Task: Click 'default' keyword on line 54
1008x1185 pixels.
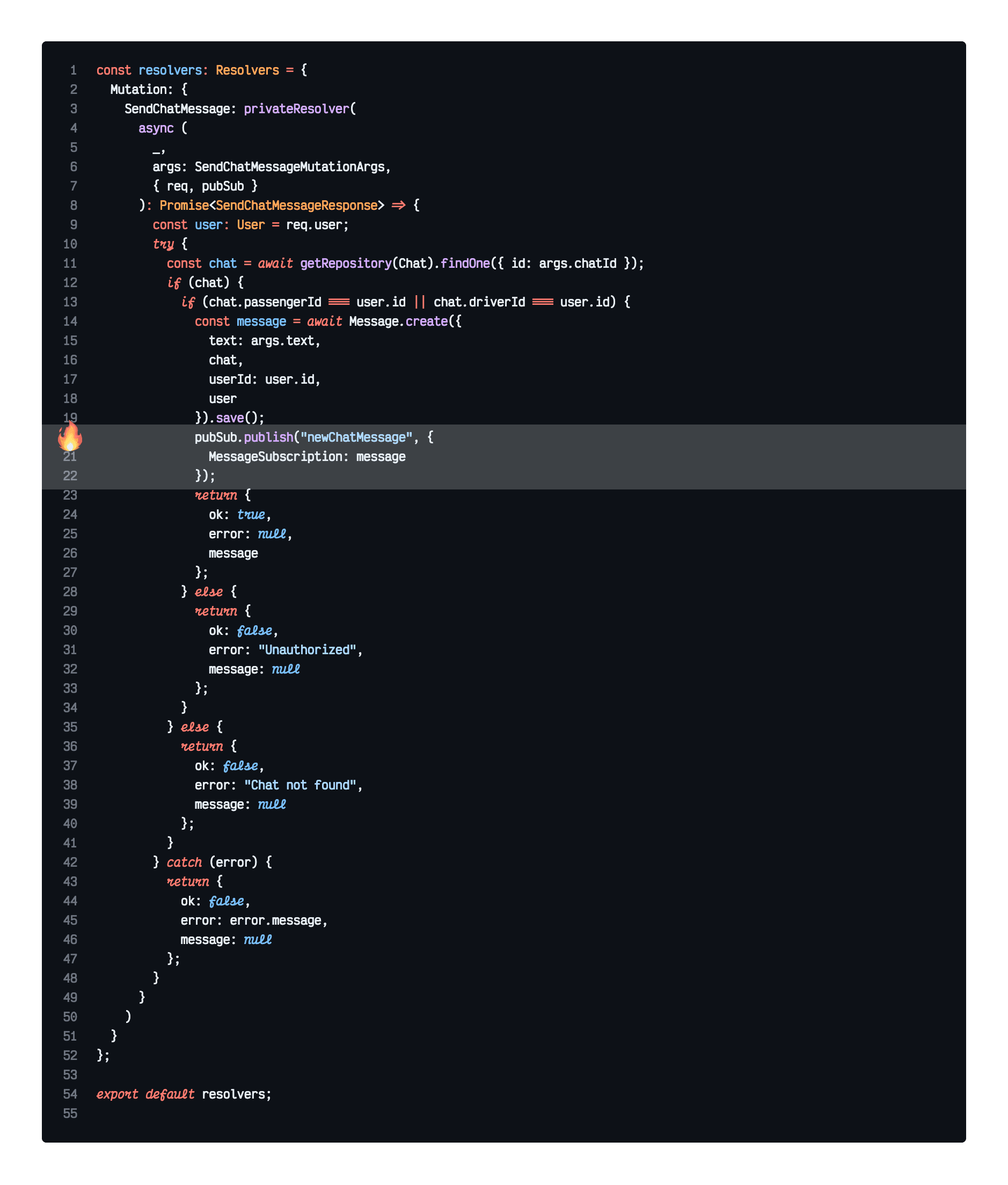Action: pyautogui.click(x=170, y=1095)
